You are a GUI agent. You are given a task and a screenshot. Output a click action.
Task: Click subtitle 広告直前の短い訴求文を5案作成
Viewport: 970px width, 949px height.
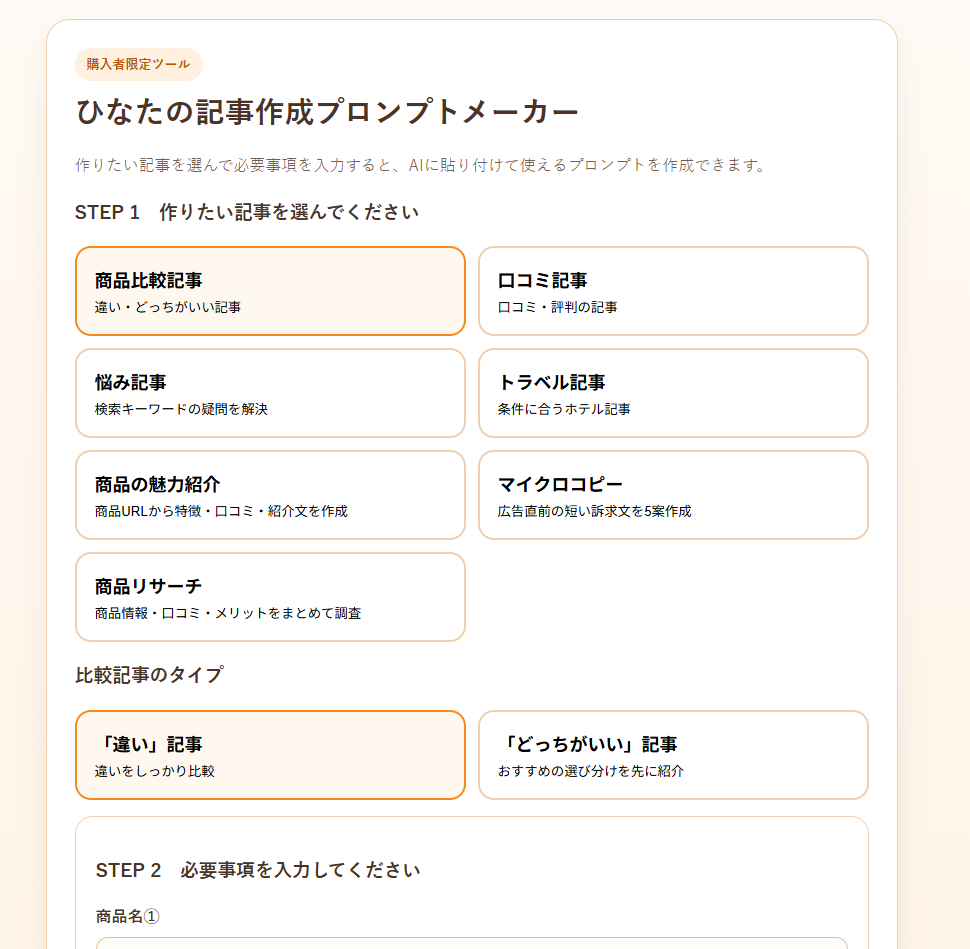(594, 512)
